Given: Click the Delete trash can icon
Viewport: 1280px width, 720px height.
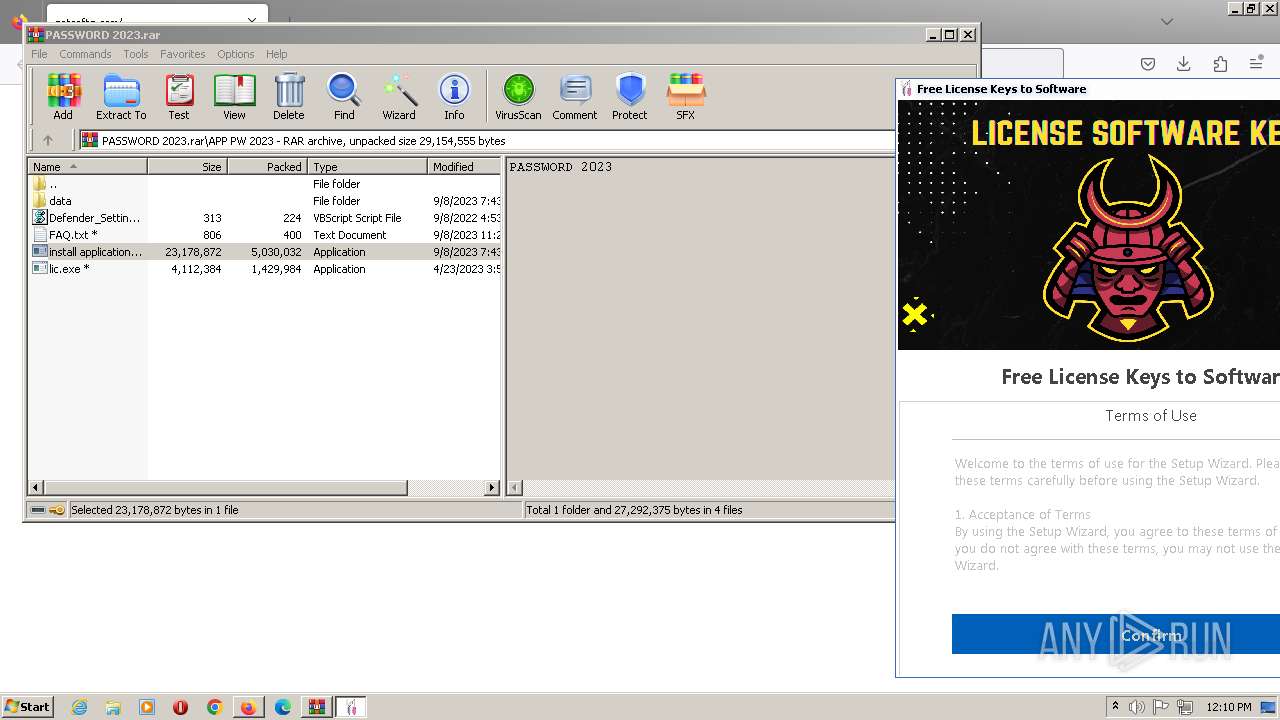Looking at the screenshot, I should click(289, 97).
